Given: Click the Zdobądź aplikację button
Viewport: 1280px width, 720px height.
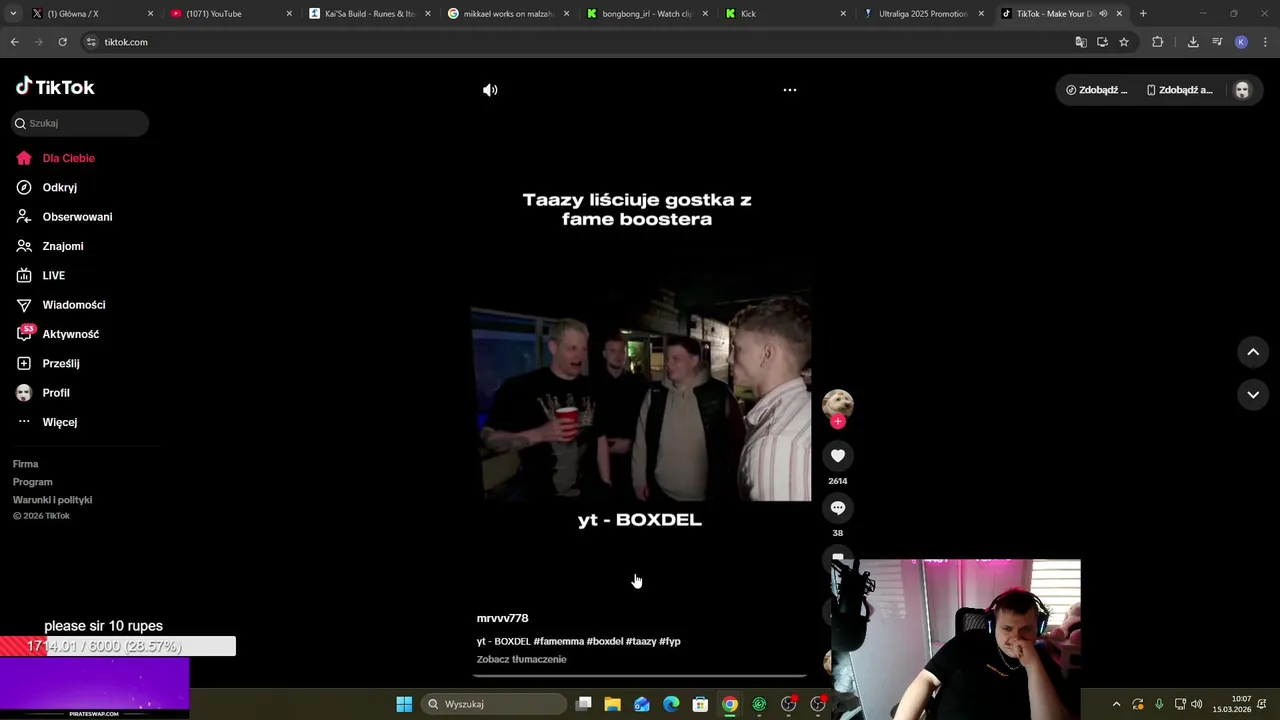Looking at the screenshot, I should coord(1180,90).
